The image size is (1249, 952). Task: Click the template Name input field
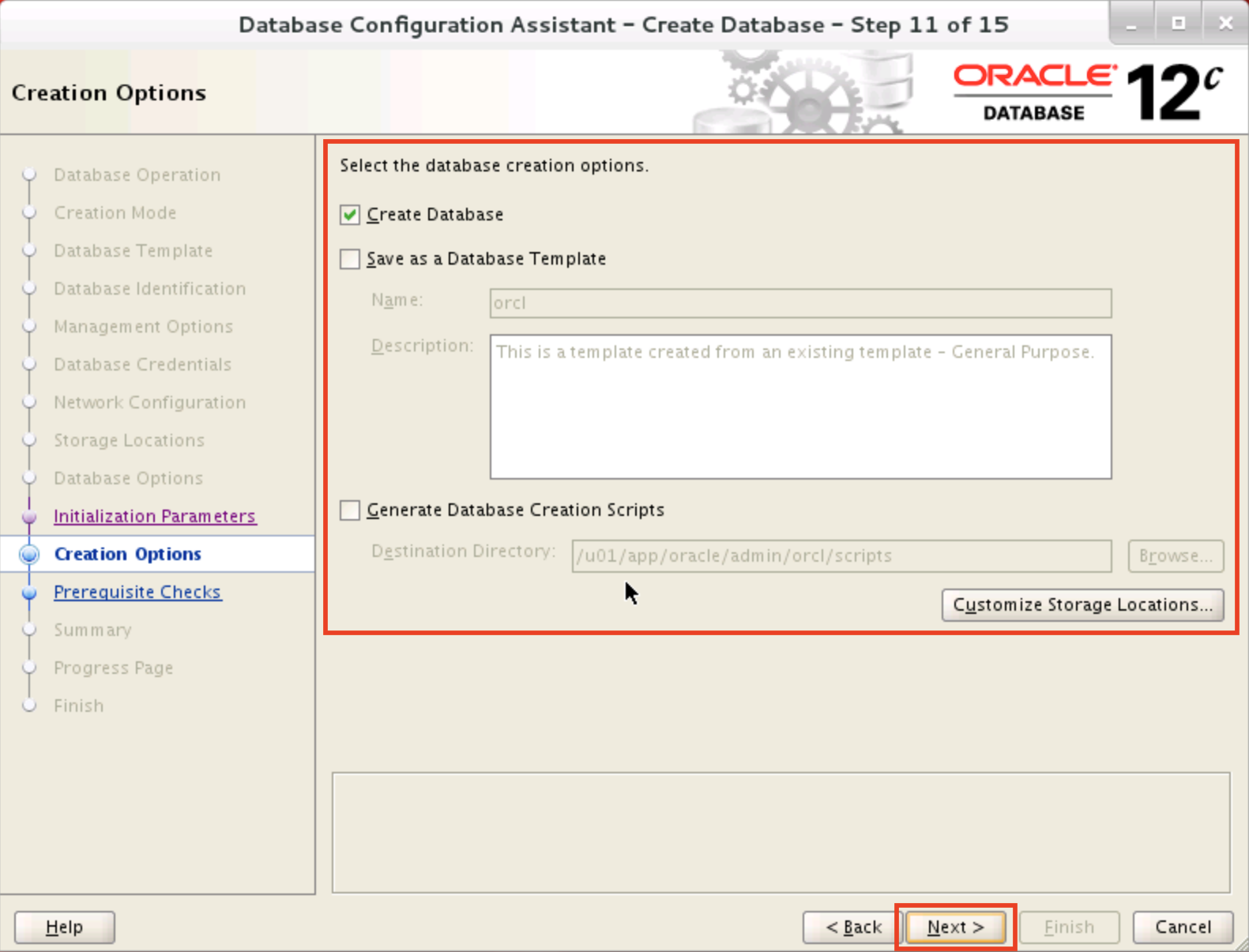click(x=799, y=303)
